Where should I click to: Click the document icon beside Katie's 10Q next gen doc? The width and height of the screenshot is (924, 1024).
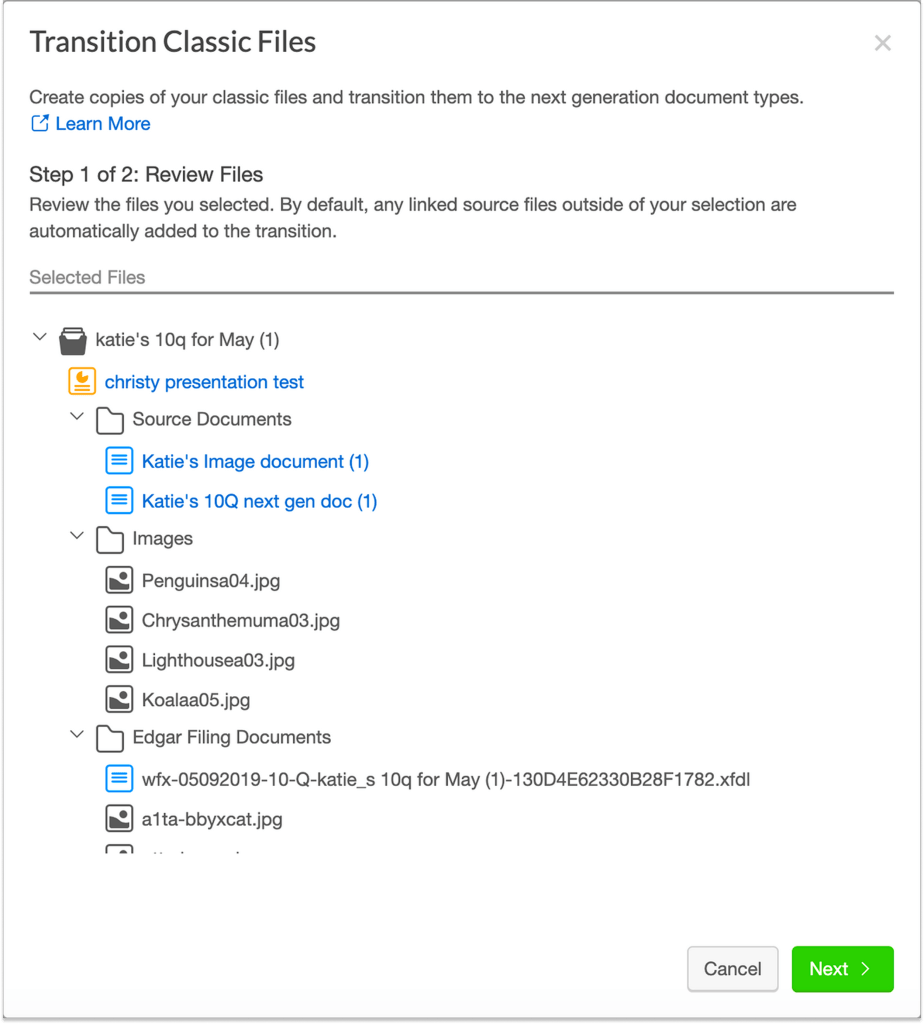(119, 500)
